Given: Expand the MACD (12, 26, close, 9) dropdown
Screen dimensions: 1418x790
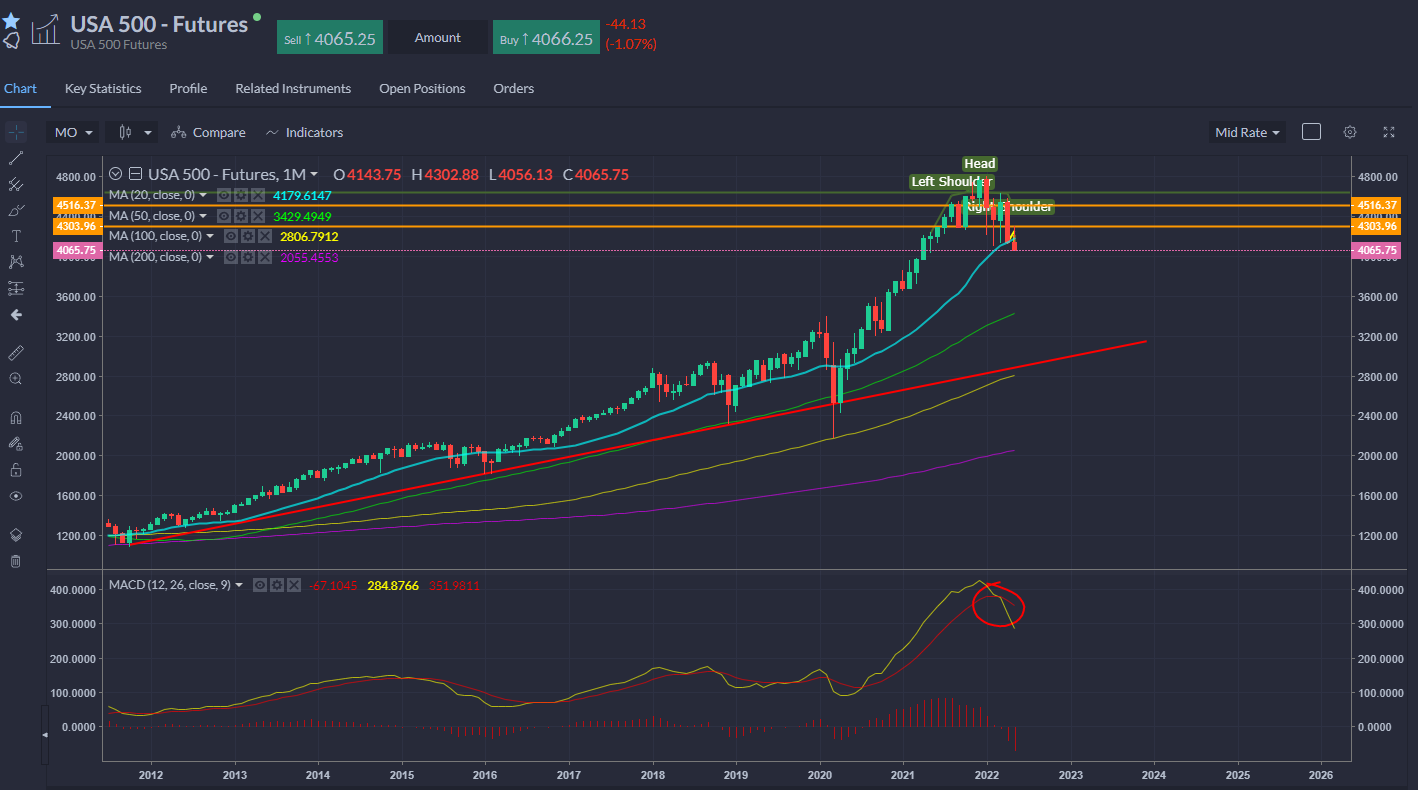Looking at the screenshot, I should 238,584.
